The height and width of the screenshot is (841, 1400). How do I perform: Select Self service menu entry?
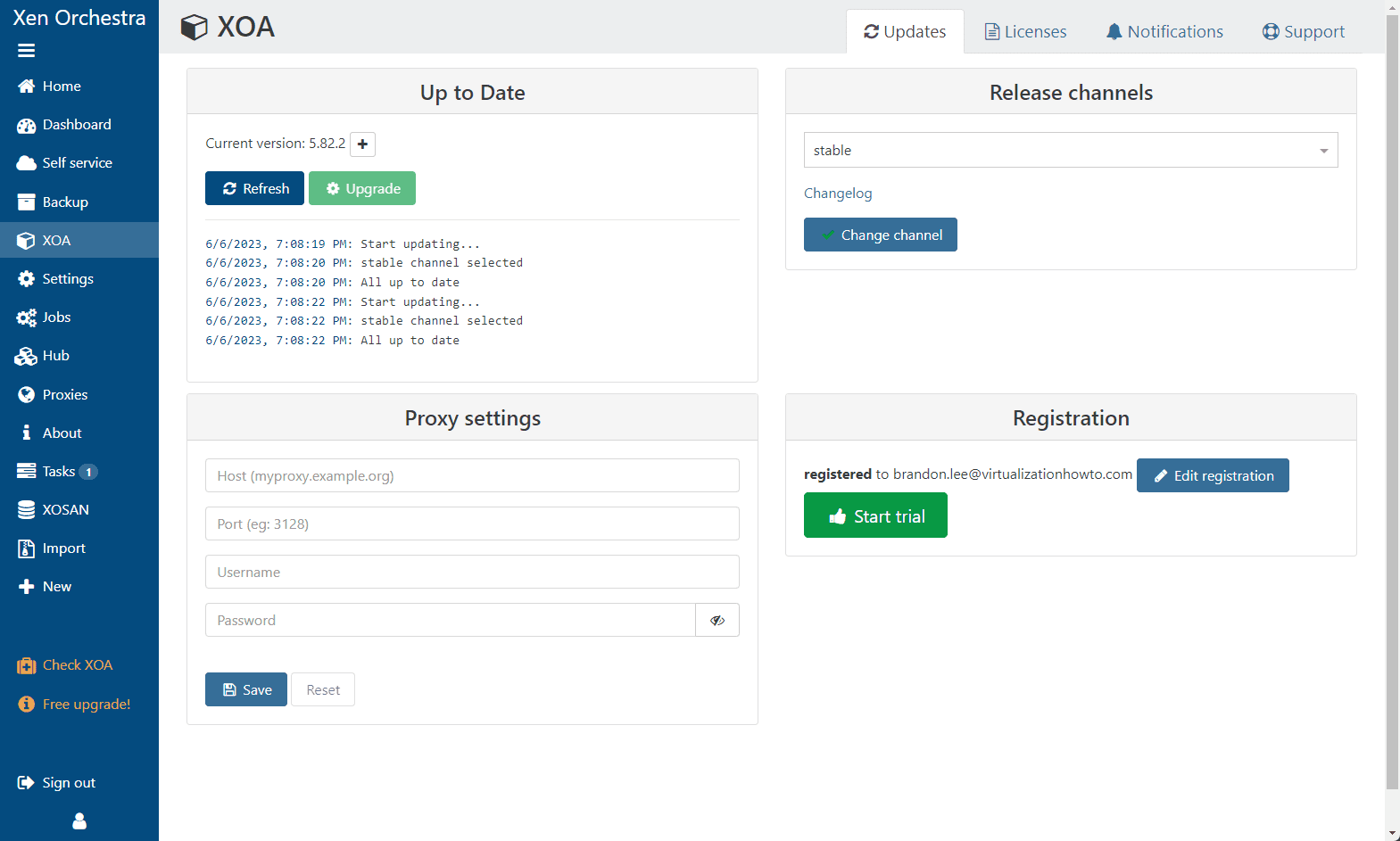click(x=79, y=163)
